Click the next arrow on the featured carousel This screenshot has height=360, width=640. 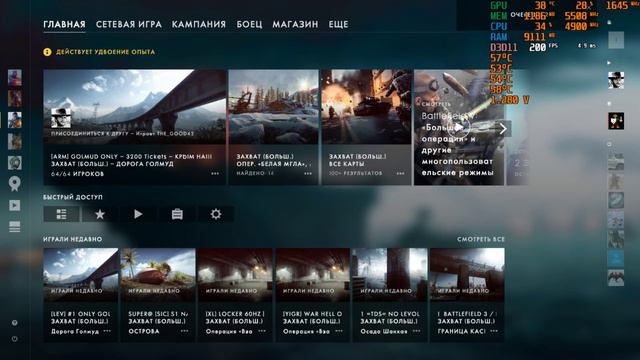click(x=503, y=129)
